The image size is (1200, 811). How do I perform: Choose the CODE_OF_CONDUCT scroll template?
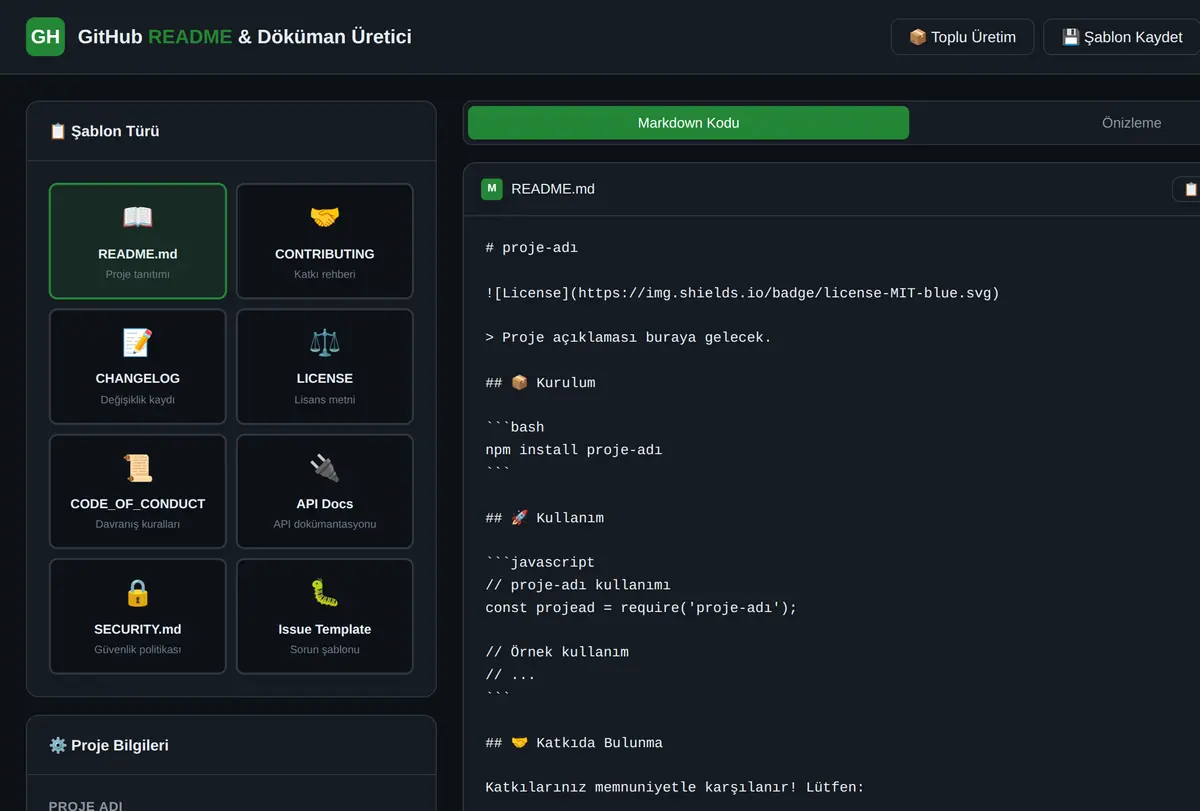138,491
